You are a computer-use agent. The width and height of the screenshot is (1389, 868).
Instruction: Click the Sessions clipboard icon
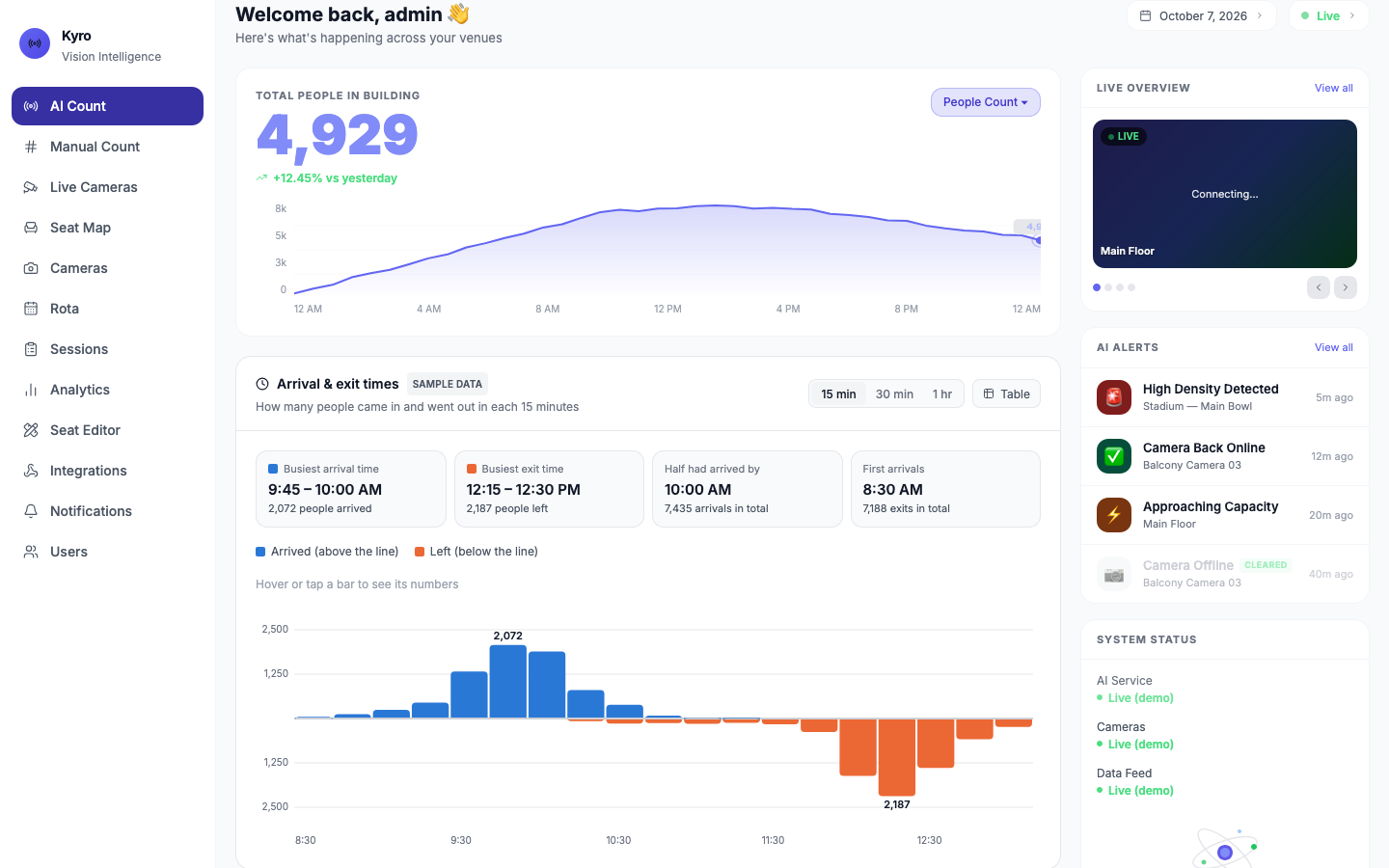tap(31, 349)
